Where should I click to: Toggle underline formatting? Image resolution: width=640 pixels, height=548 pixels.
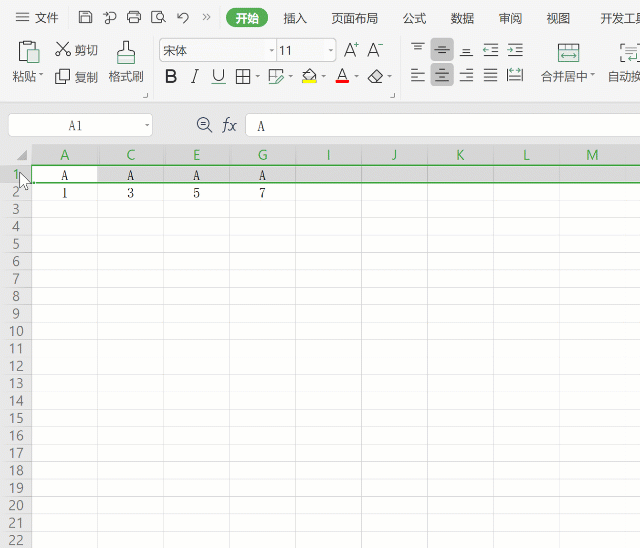click(x=218, y=76)
